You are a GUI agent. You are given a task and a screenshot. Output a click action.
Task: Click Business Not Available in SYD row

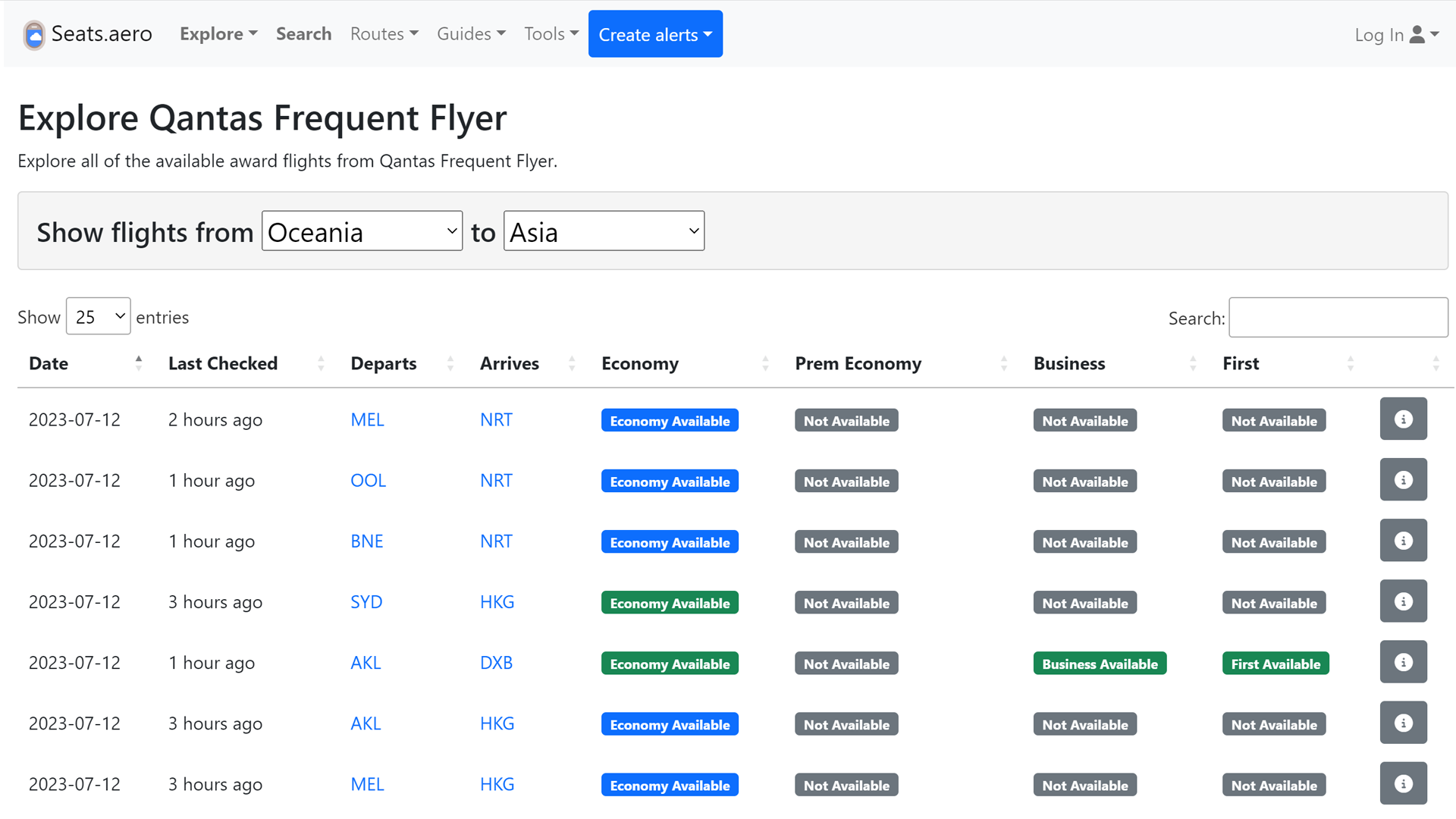(1084, 603)
